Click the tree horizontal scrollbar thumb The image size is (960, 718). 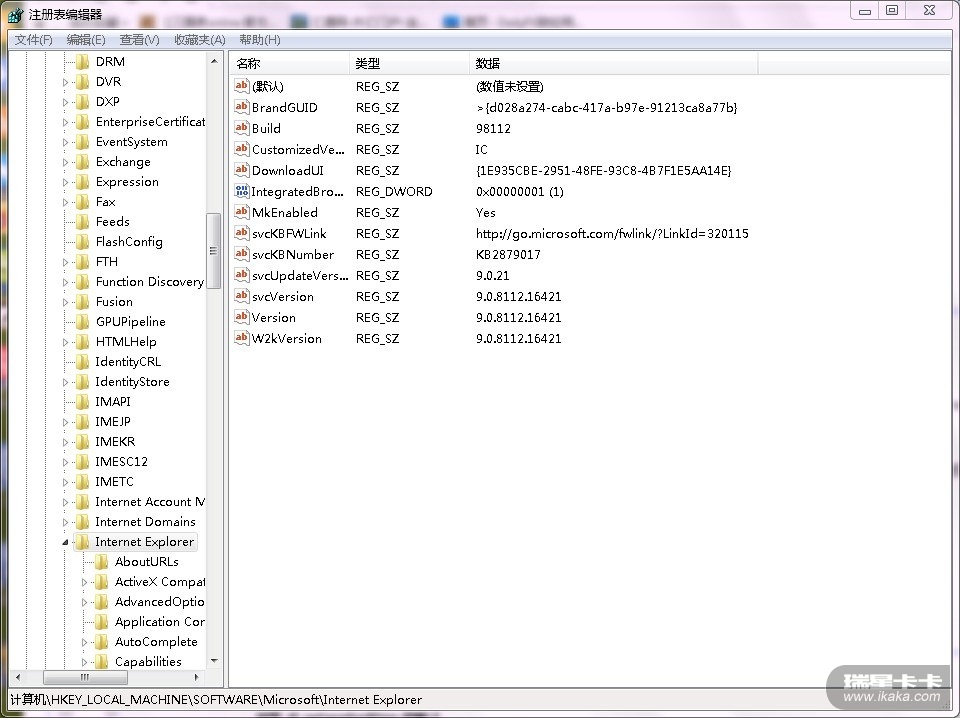(85, 677)
